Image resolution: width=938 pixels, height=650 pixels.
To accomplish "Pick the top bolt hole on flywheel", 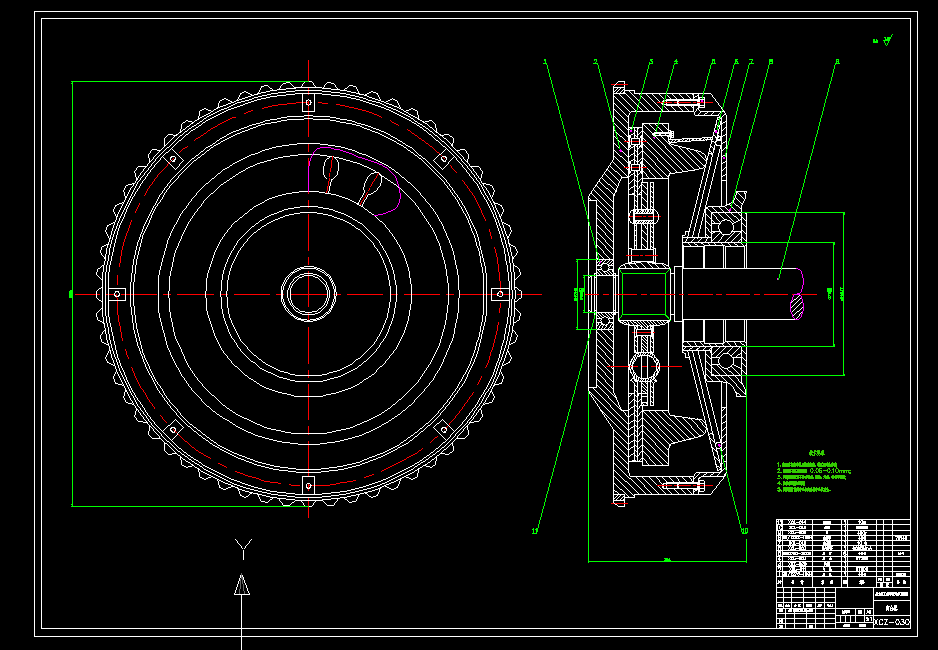I will [x=309, y=103].
